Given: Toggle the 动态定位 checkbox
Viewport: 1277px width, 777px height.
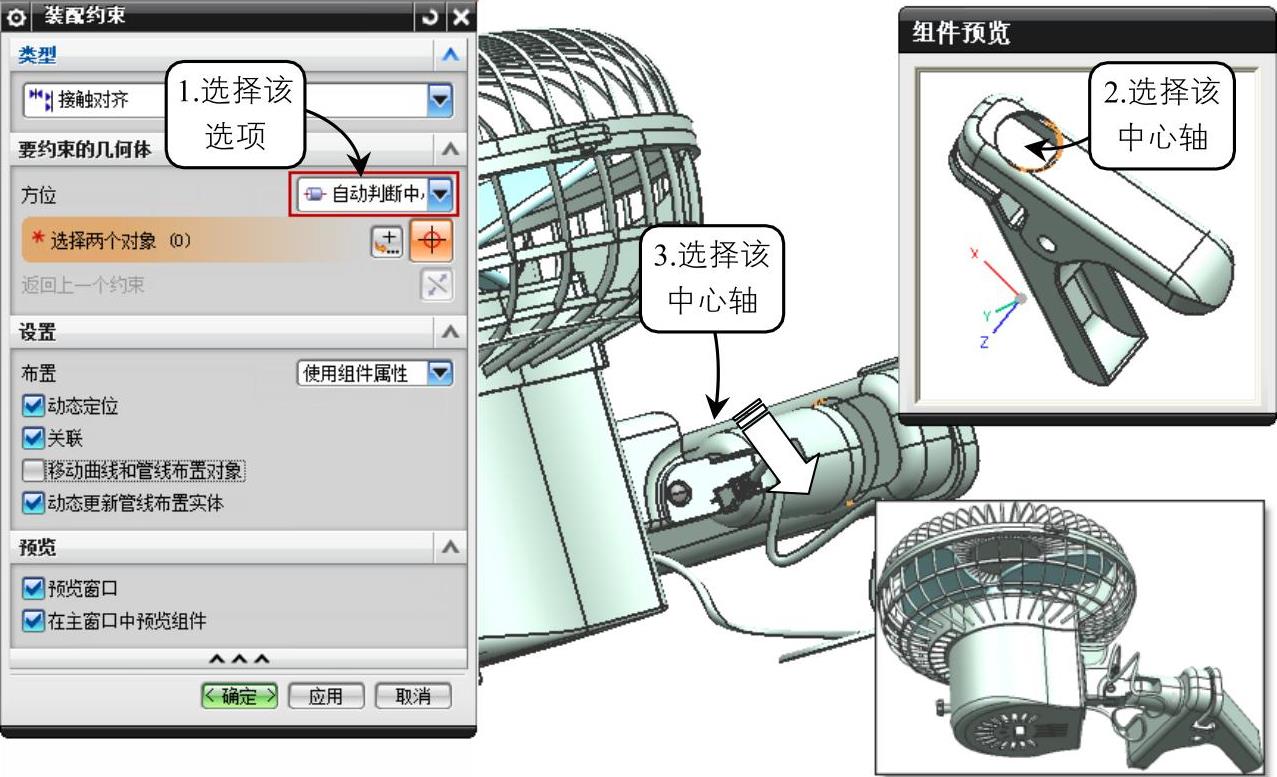Looking at the screenshot, I should (34, 406).
